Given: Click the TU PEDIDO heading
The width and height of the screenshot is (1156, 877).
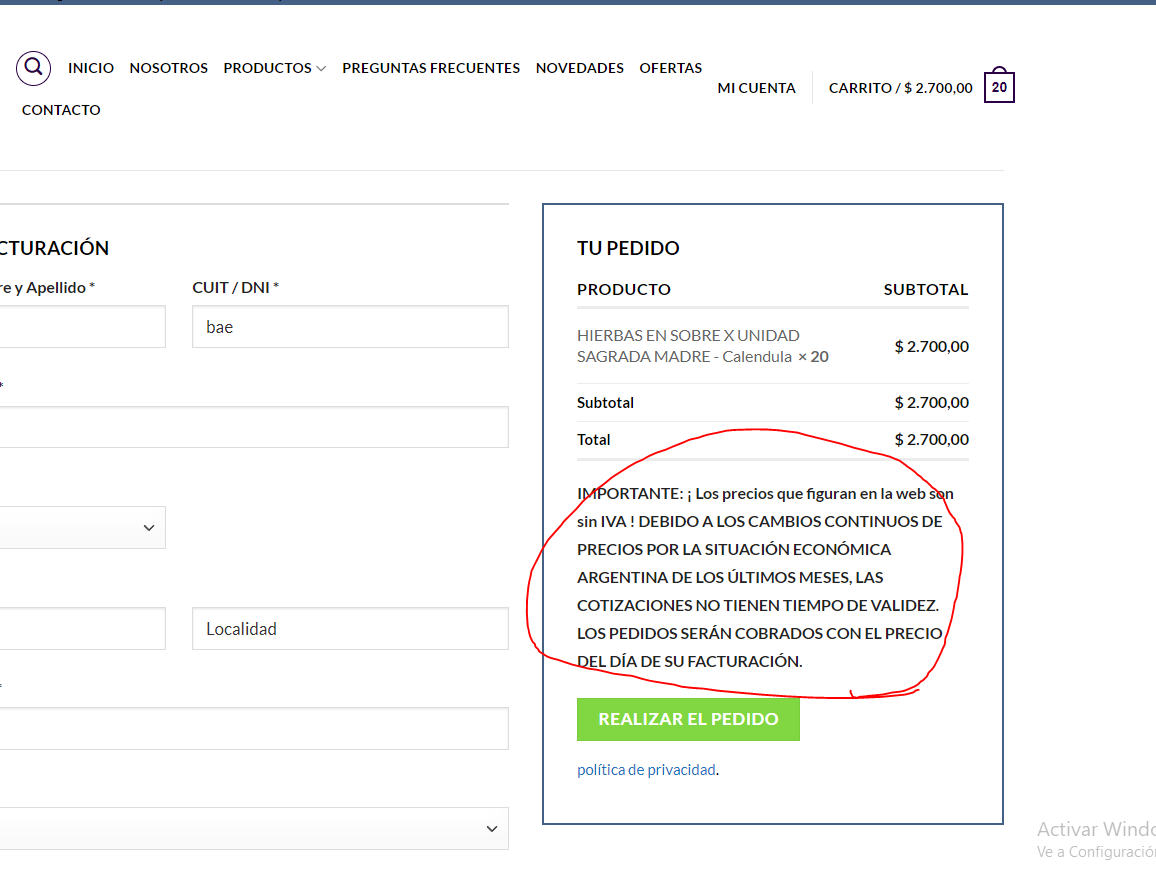Looking at the screenshot, I should (x=628, y=248).
